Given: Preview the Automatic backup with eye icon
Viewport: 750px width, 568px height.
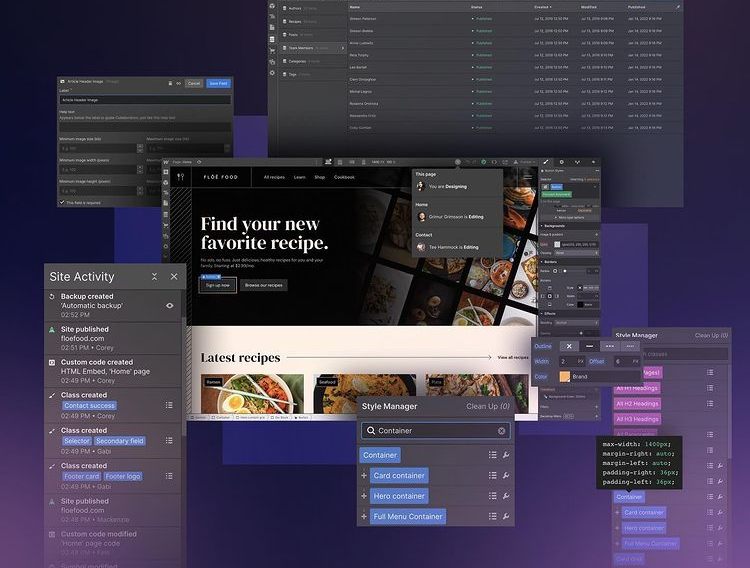Looking at the screenshot, I should click(x=170, y=305).
